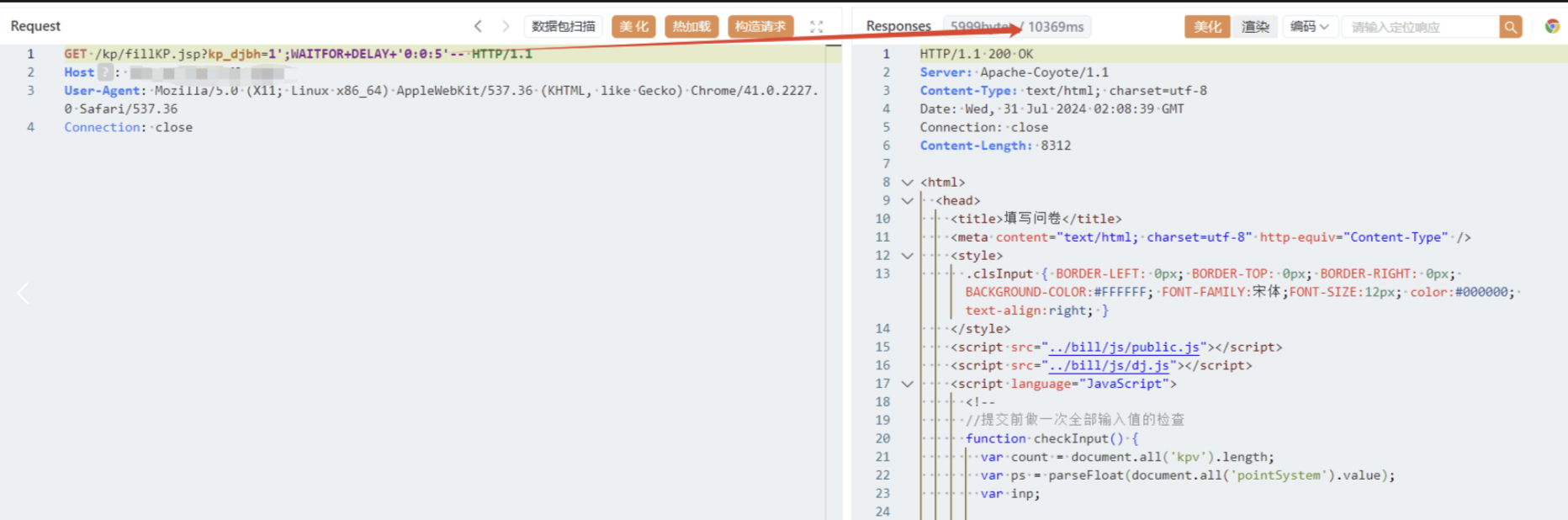Click the HTTP/1.1 200 OK status line
Viewport: 1568px width, 520px height.
[976, 54]
